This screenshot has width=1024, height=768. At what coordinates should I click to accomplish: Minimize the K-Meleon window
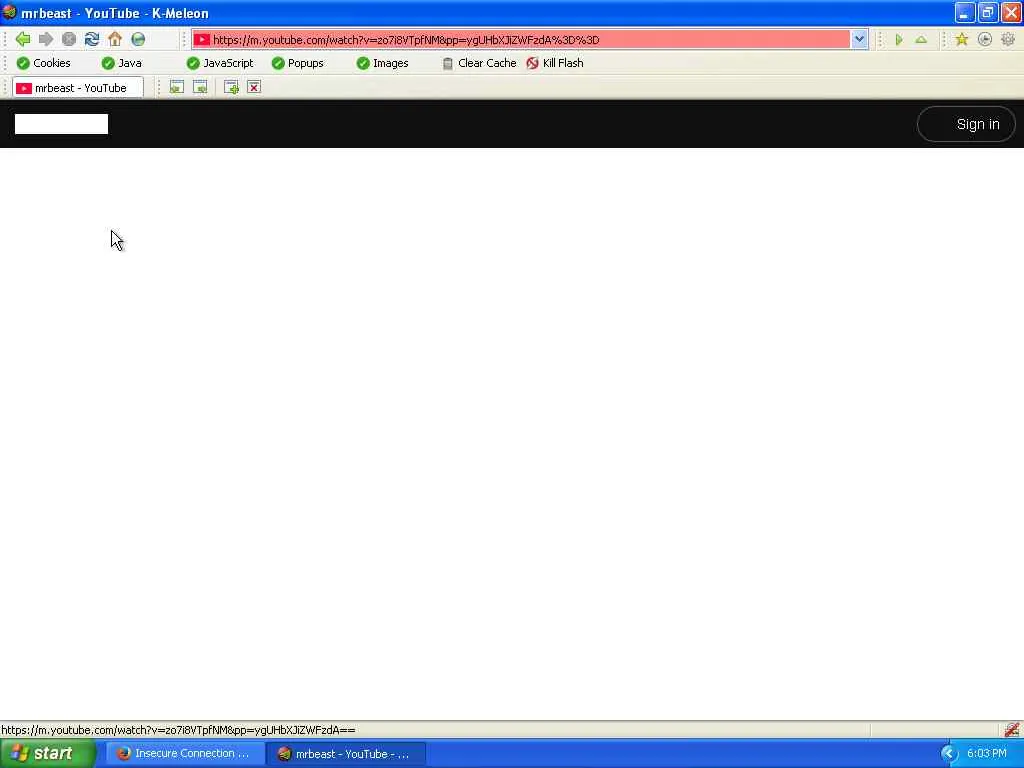tap(965, 13)
